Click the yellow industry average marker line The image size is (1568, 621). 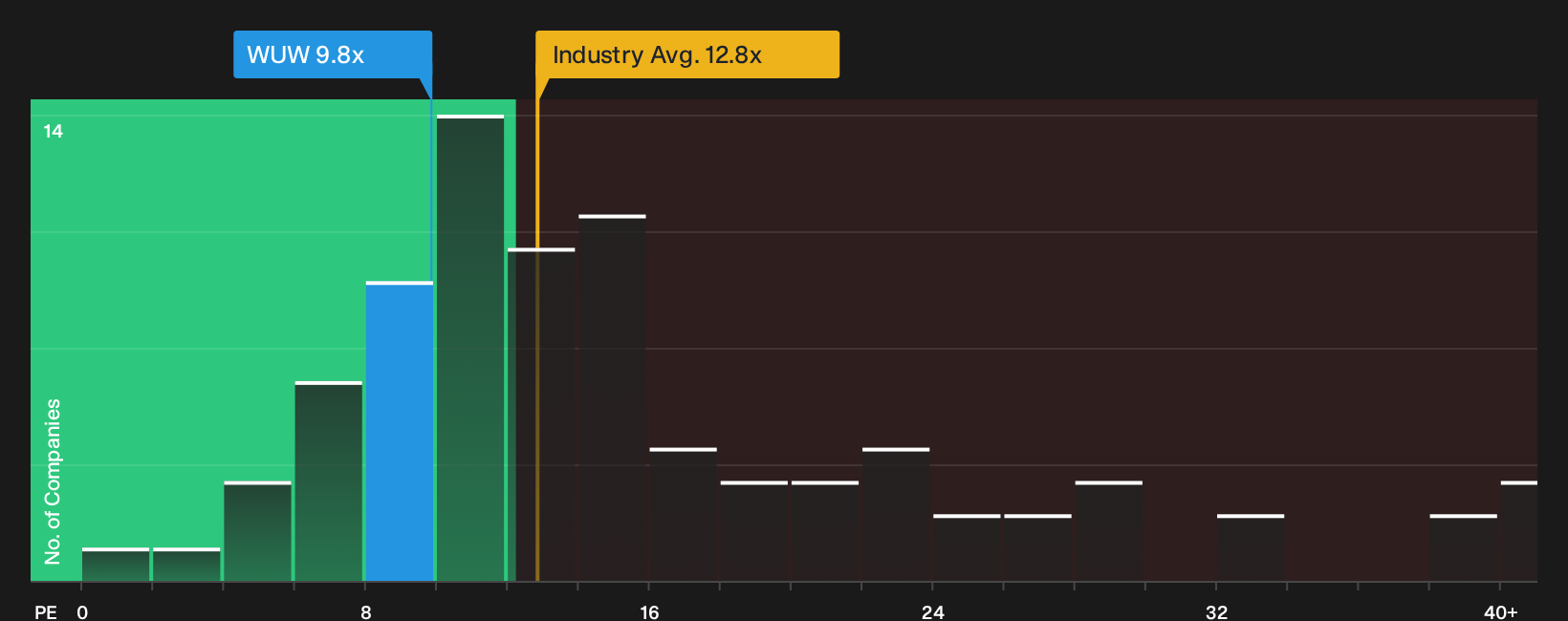point(537,339)
